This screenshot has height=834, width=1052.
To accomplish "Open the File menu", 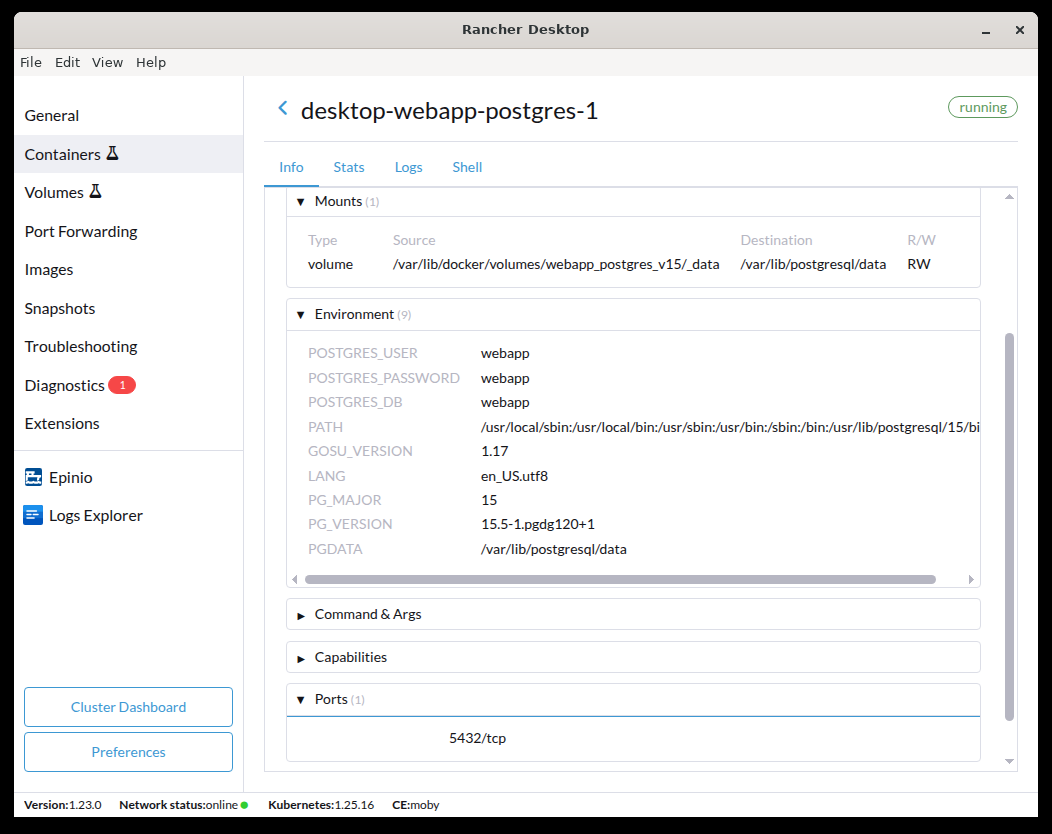I will point(31,62).
